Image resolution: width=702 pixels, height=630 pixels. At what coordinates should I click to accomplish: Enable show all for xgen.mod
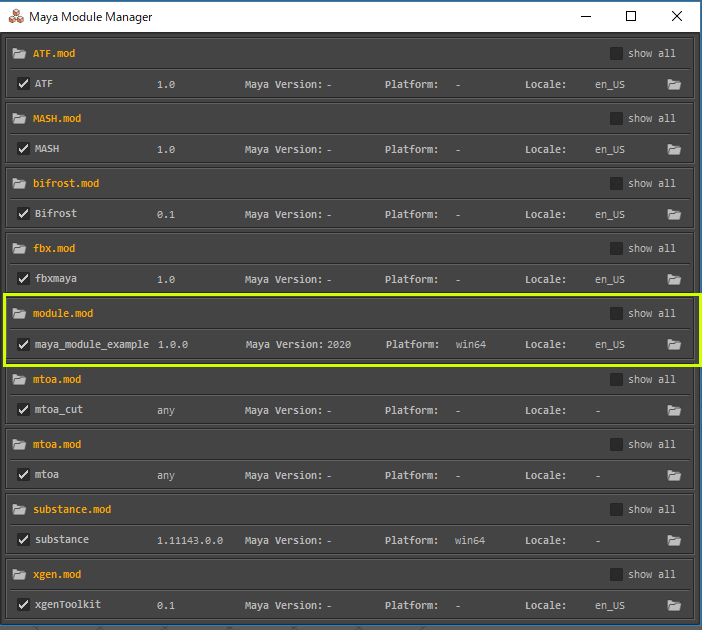[x=617, y=575]
